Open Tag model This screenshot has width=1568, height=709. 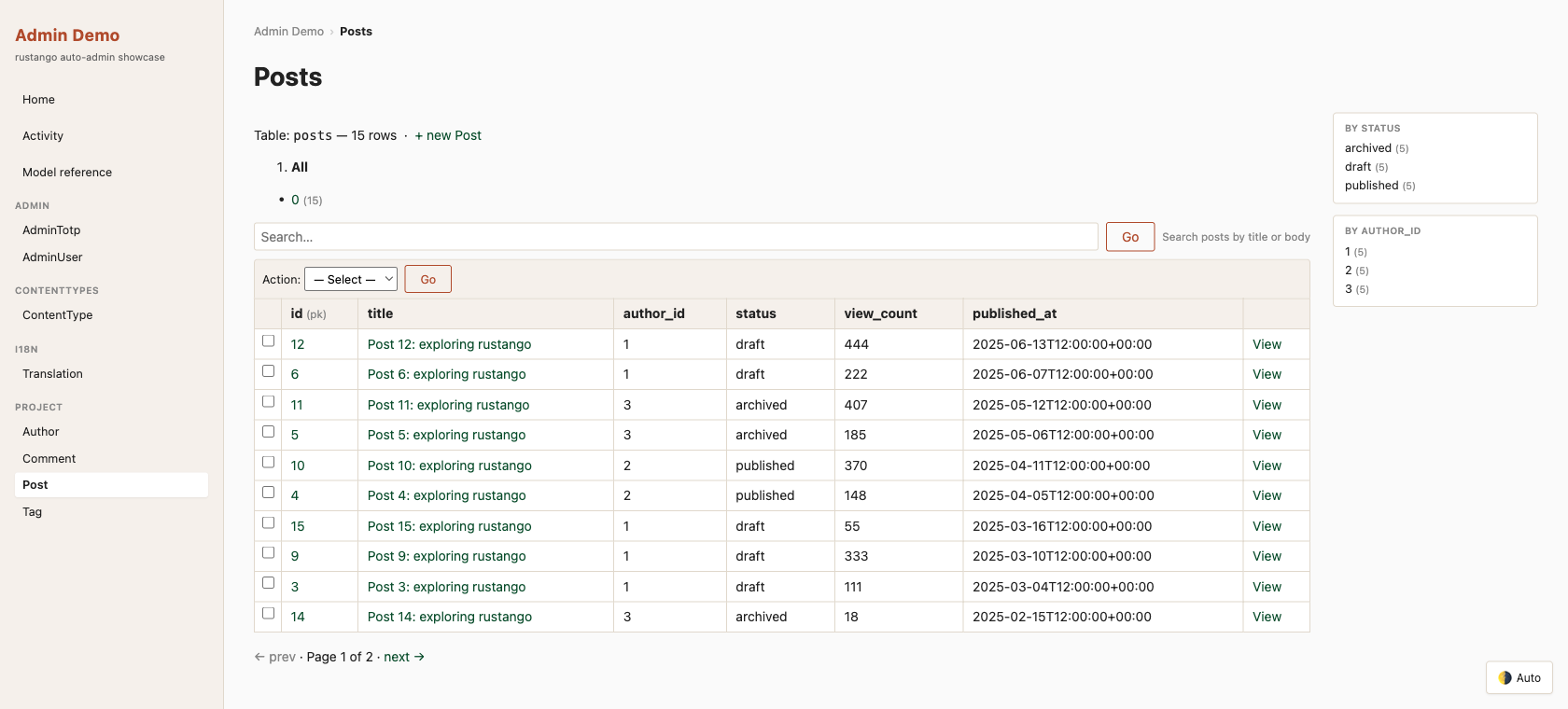111,512
